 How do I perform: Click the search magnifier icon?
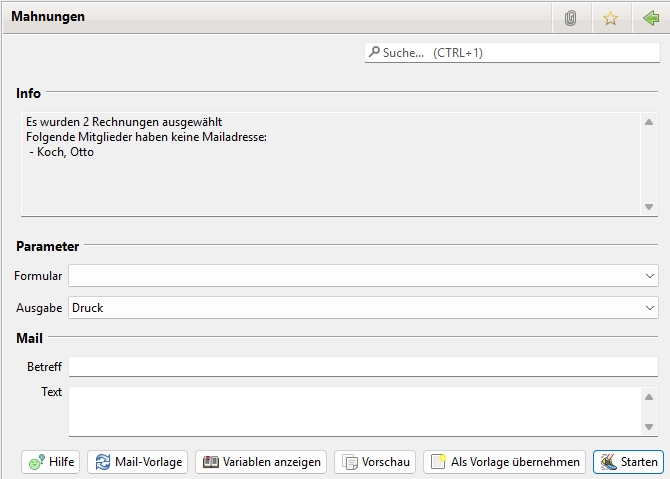(x=374, y=52)
